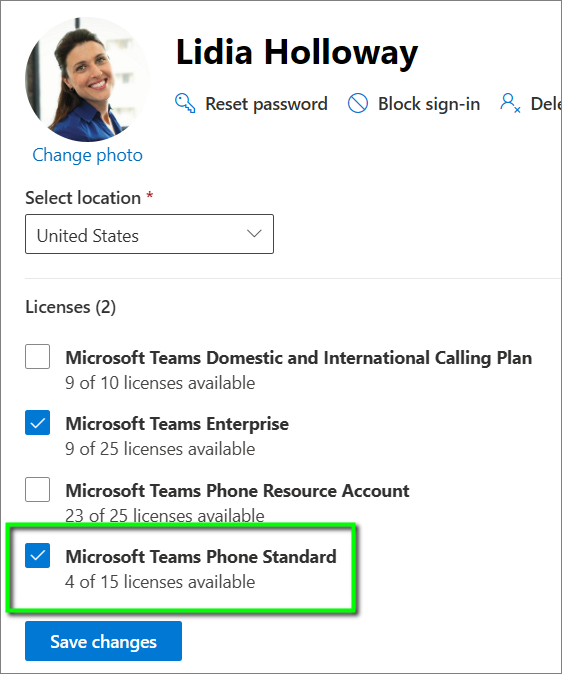
Task: Click the Reset password key icon
Action: click(x=185, y=104)
